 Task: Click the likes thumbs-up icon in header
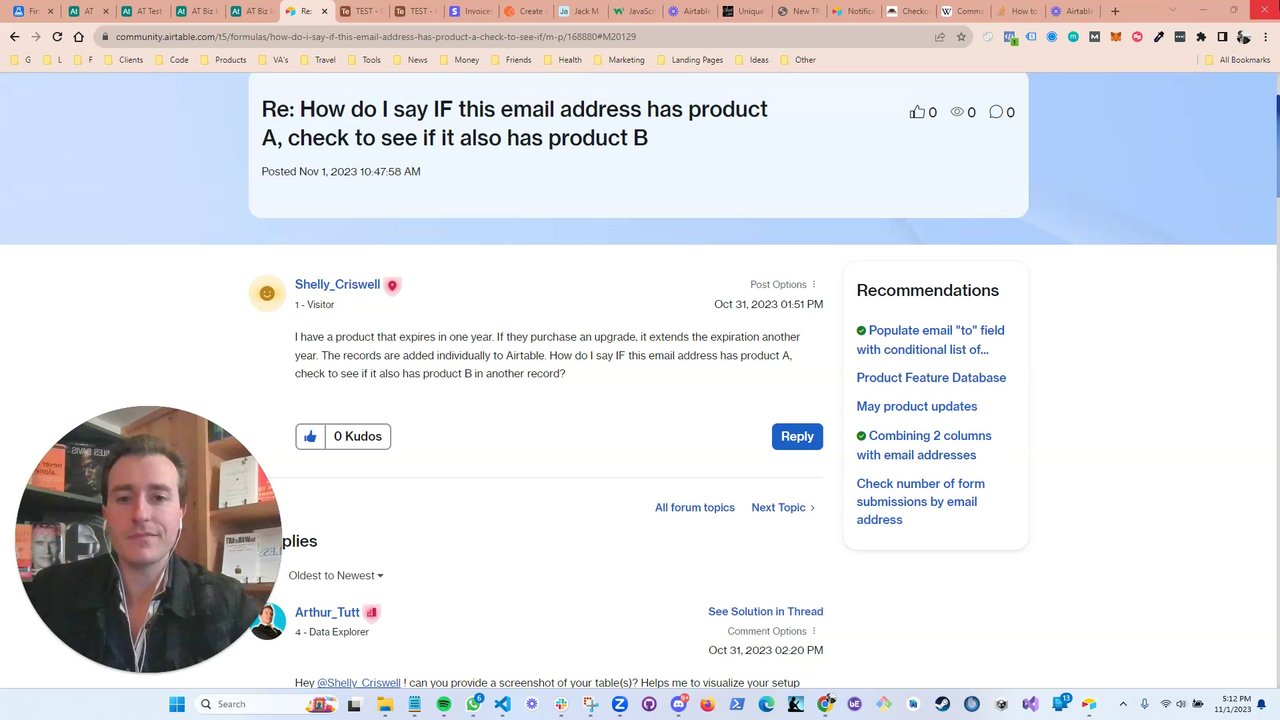(x=917, y=112)
